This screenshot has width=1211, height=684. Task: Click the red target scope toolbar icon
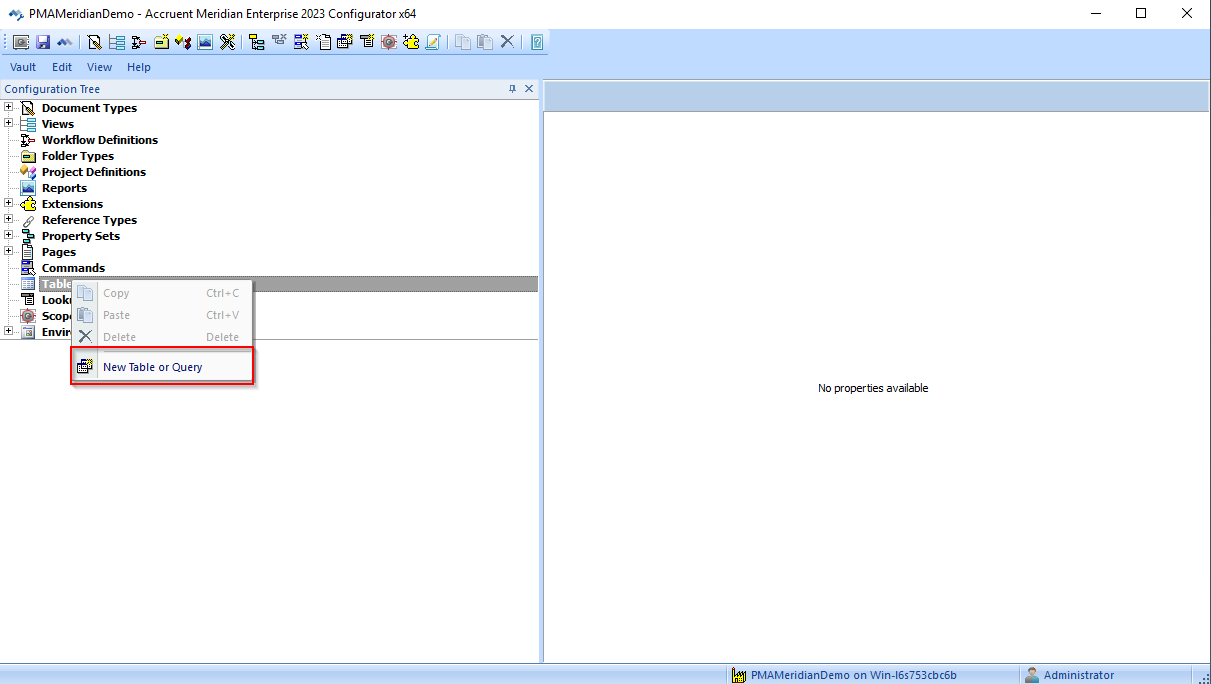tap(389, 42)
